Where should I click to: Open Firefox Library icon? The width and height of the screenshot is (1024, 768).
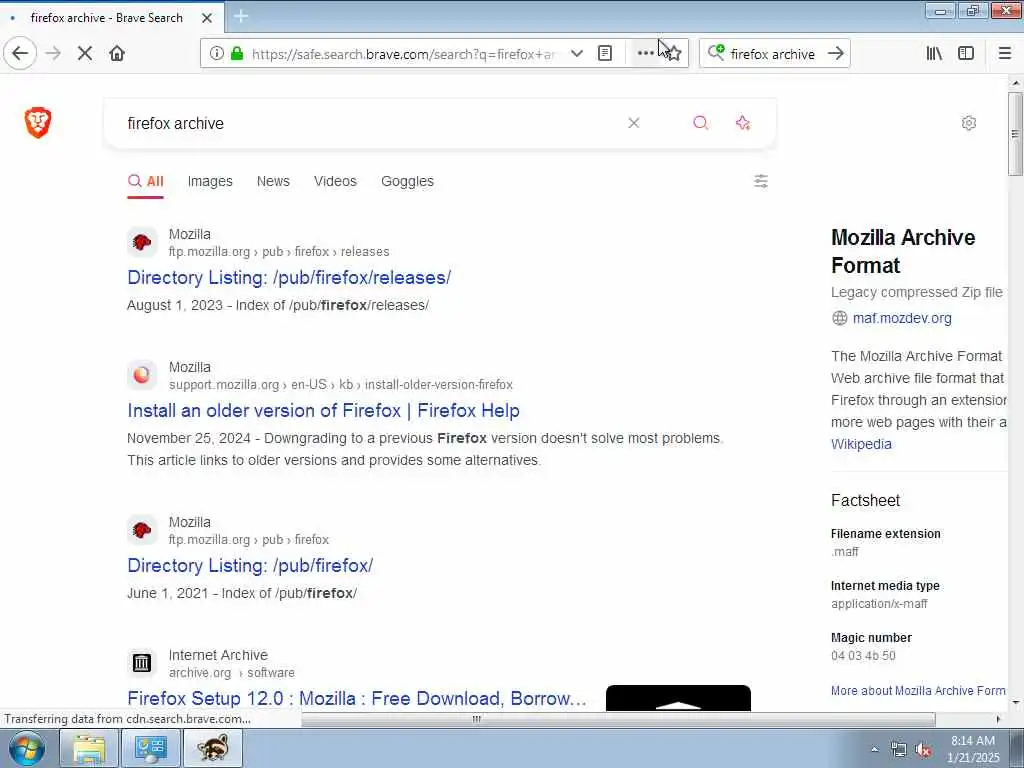pyautogui.click(x=935, y=54)
